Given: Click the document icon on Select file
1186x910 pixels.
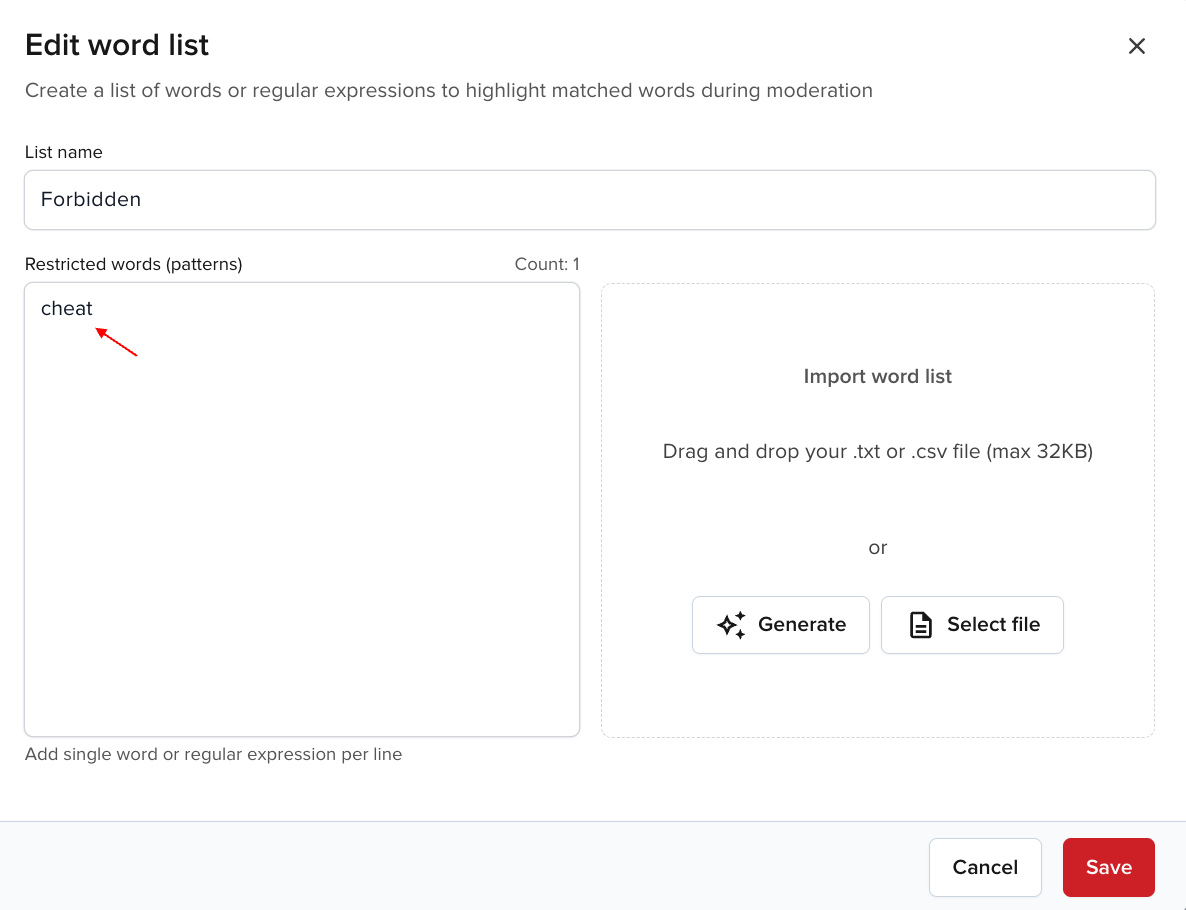Looking at the screenshot, I should point(920,625).
